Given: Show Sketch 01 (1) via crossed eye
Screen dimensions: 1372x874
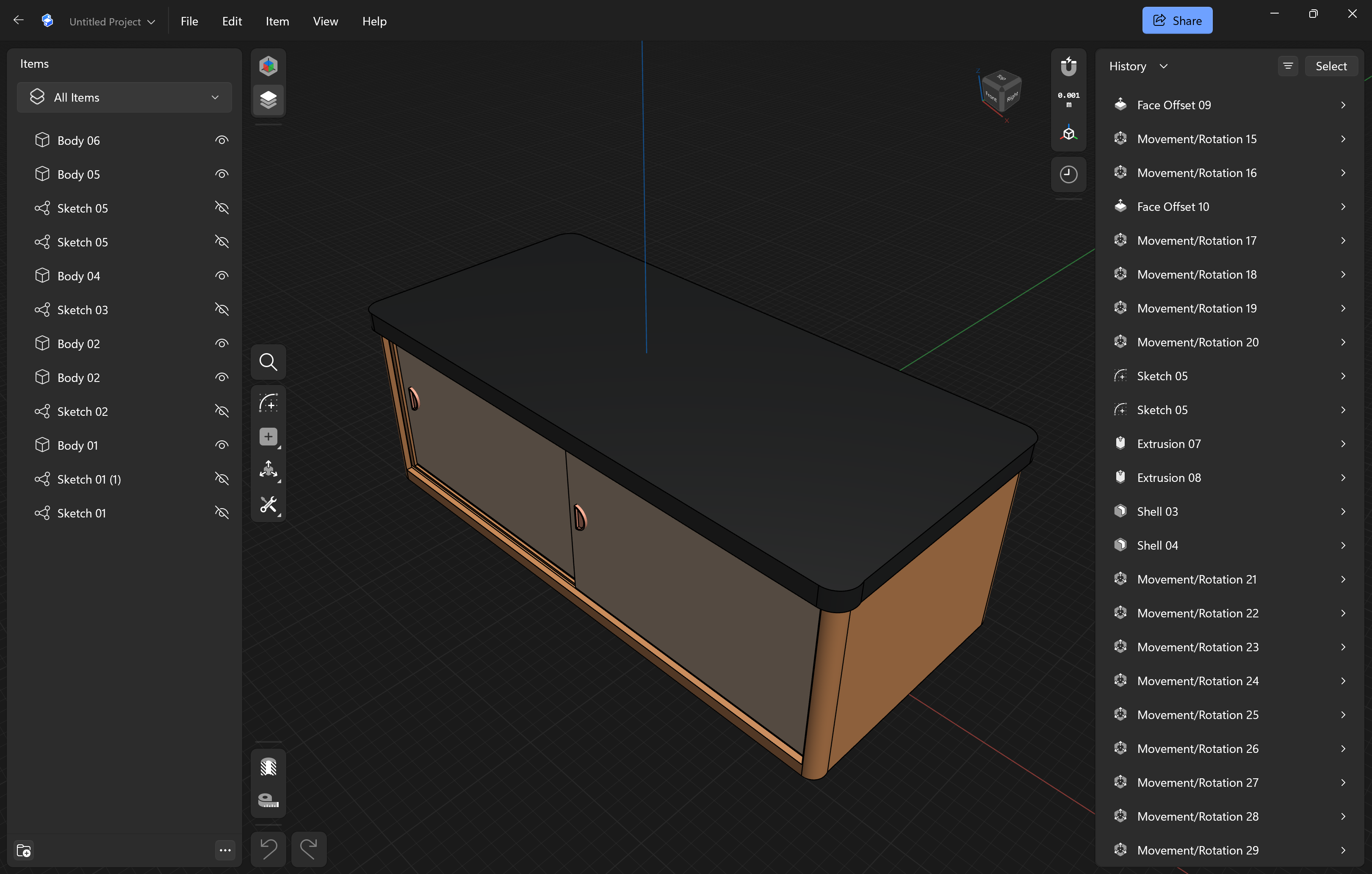Looking at the screenshot, I should 221,478.
